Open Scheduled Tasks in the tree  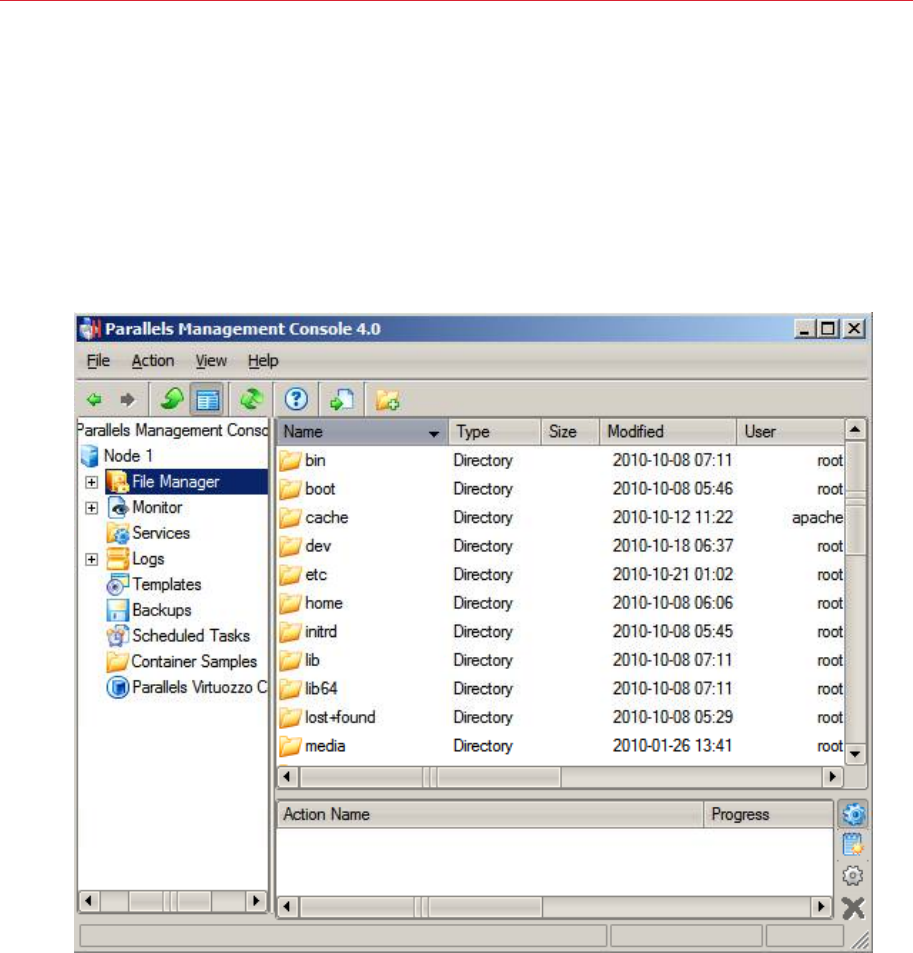pos(191,636)
